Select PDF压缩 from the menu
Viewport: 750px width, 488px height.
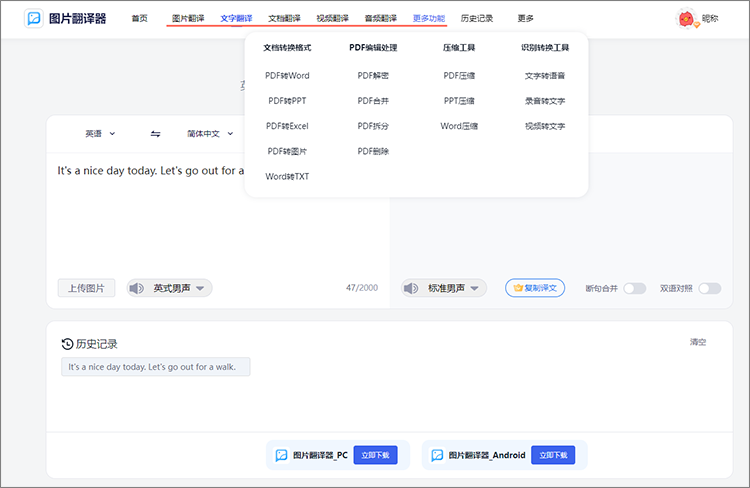point(459,76)
